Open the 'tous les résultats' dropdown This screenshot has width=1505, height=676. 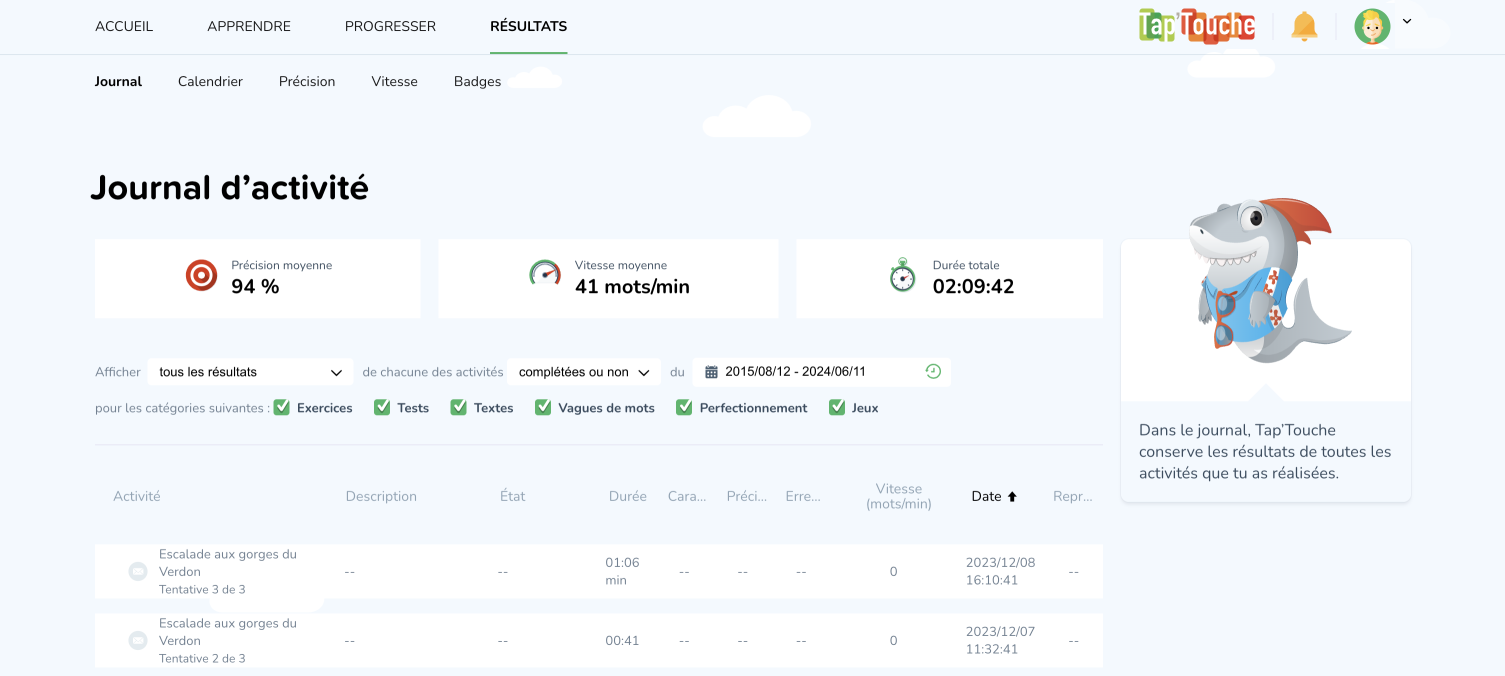point(250,372)
